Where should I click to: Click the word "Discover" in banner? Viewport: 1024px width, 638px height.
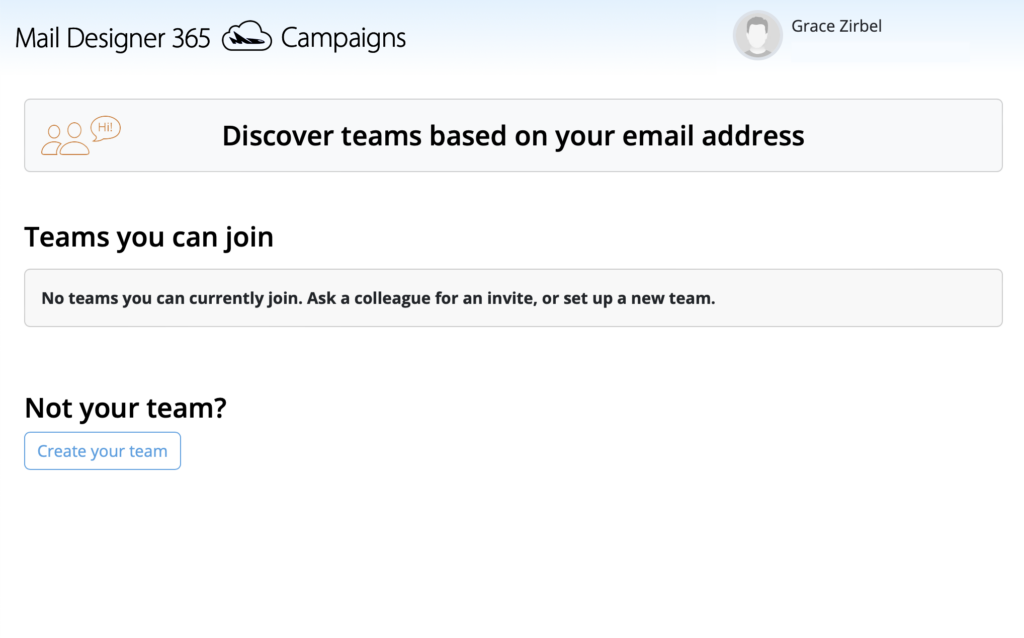point(277,136)
